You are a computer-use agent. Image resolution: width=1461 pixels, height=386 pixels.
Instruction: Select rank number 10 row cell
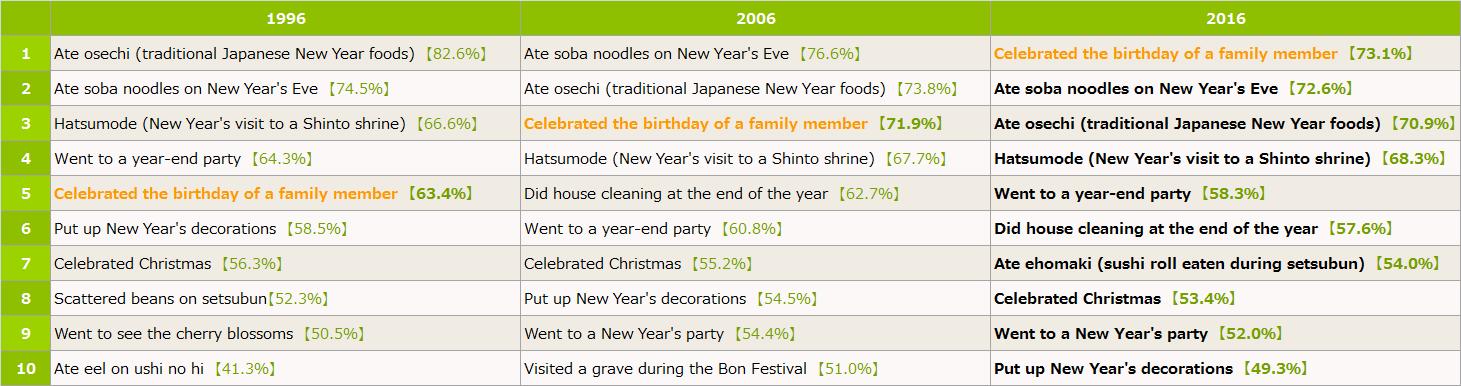[x=26, y=368]
